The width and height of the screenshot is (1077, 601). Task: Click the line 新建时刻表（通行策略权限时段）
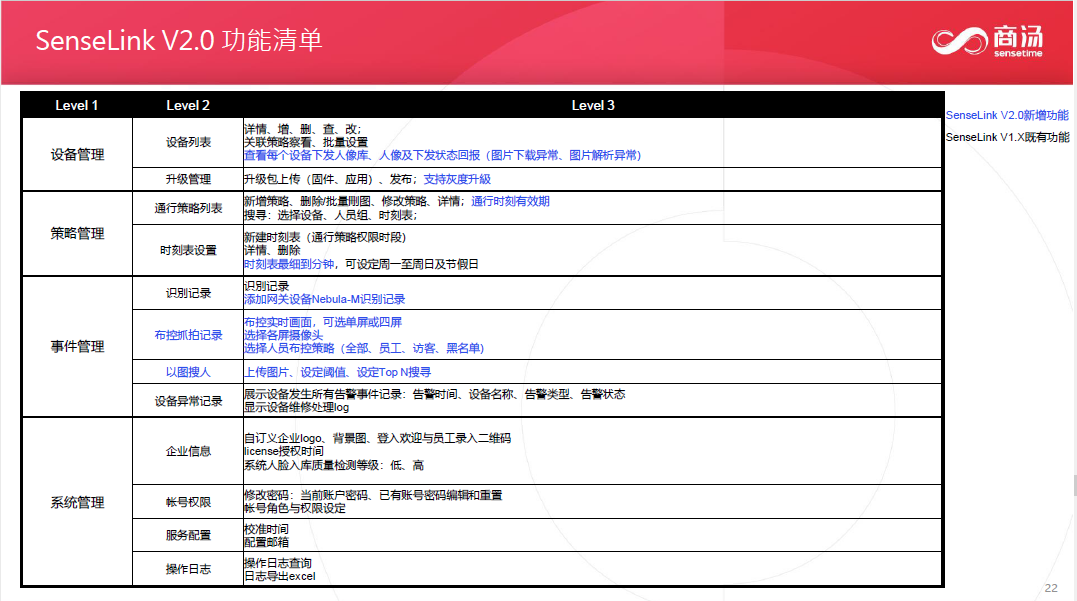(325, 237)
